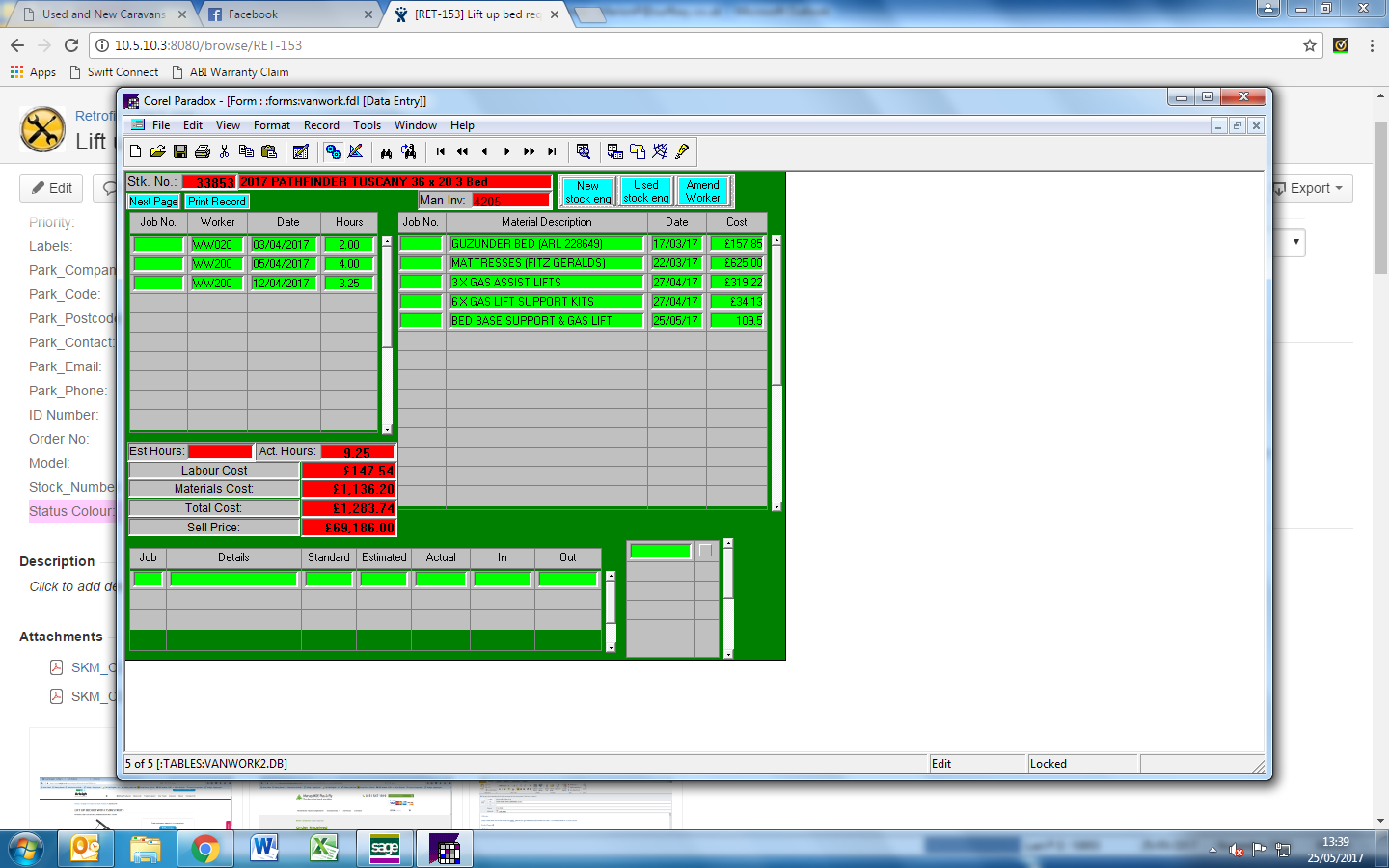Open the ABI Warranty Claim bookmark

click(231, 72)
